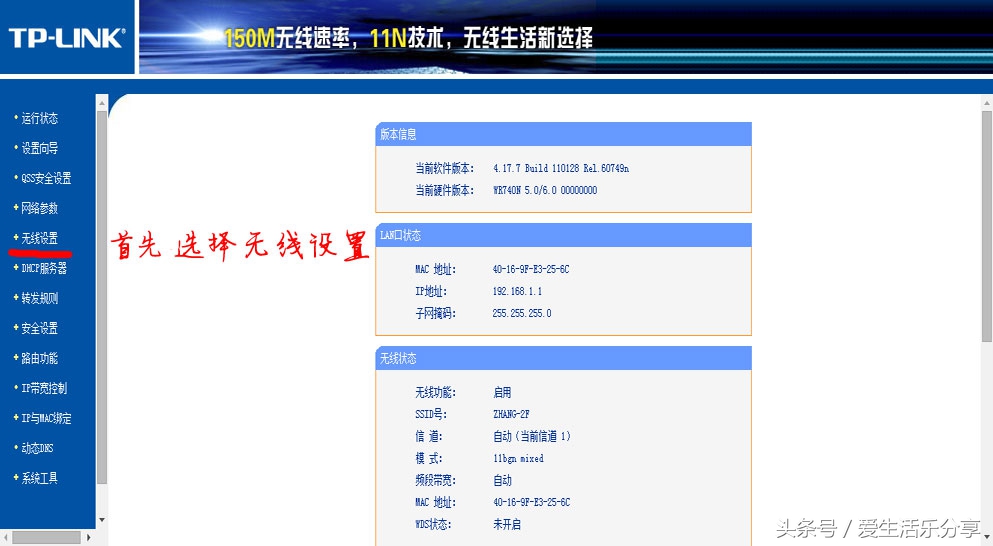This screenshot has height=546, width=993.
Task: Click the 当前硬件版本 label
Action: pyautogui.click(x=445, y=190)
